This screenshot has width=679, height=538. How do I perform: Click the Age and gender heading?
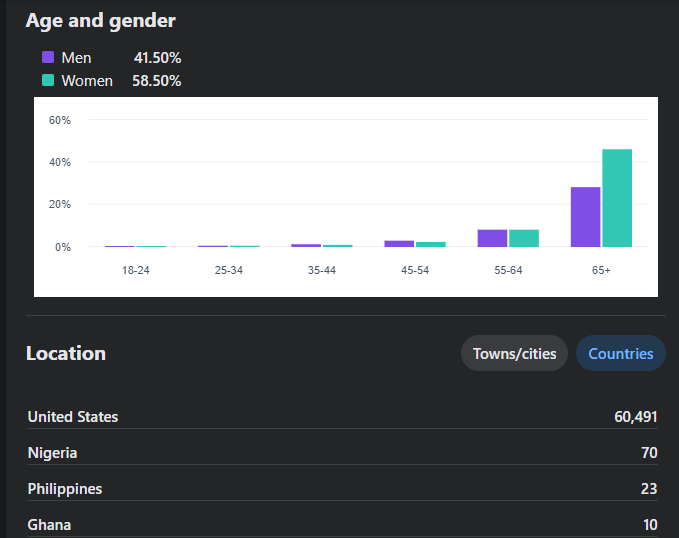pyautogui.click(x=100, y=20)
